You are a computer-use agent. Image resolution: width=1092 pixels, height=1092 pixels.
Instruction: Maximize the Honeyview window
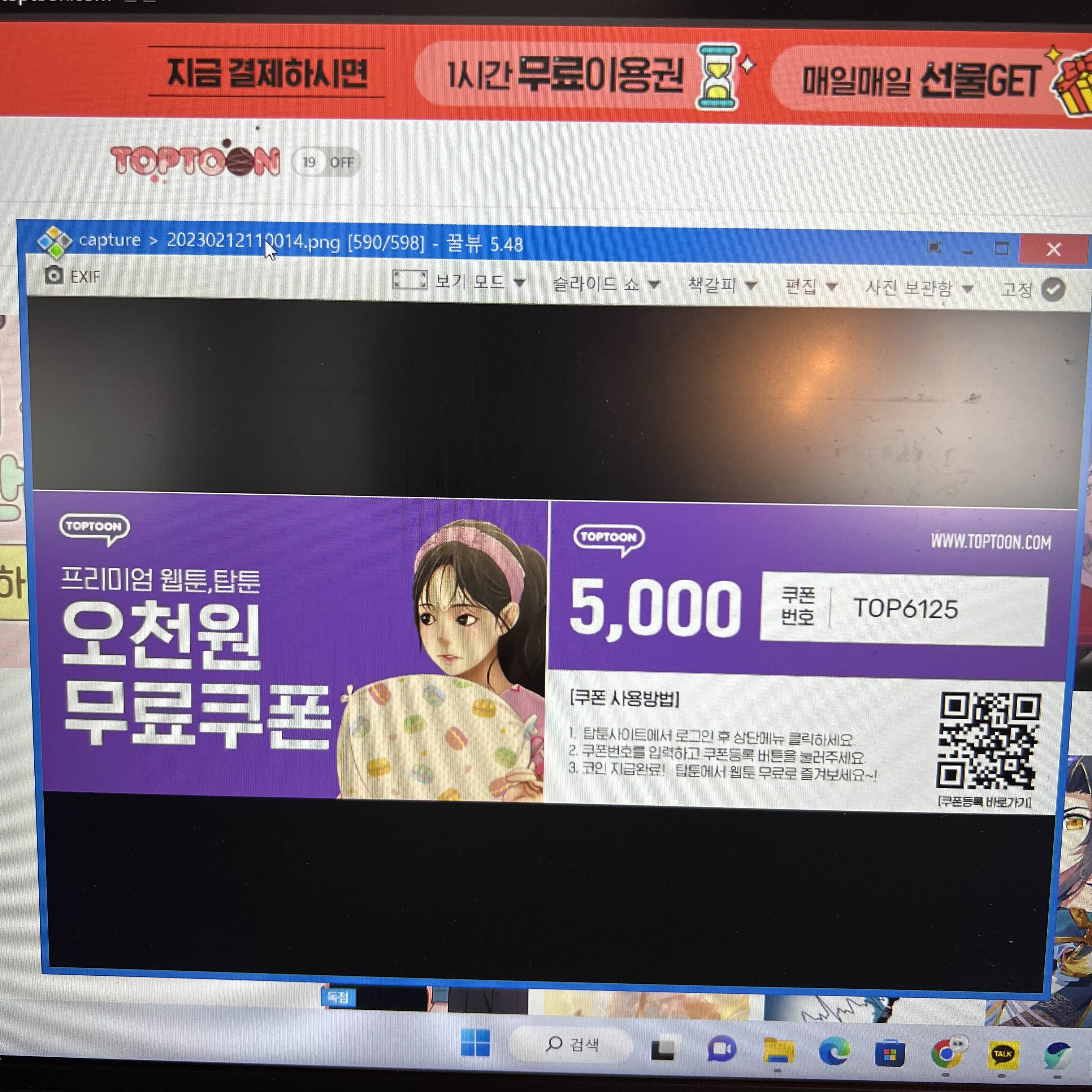(1001, 248)
